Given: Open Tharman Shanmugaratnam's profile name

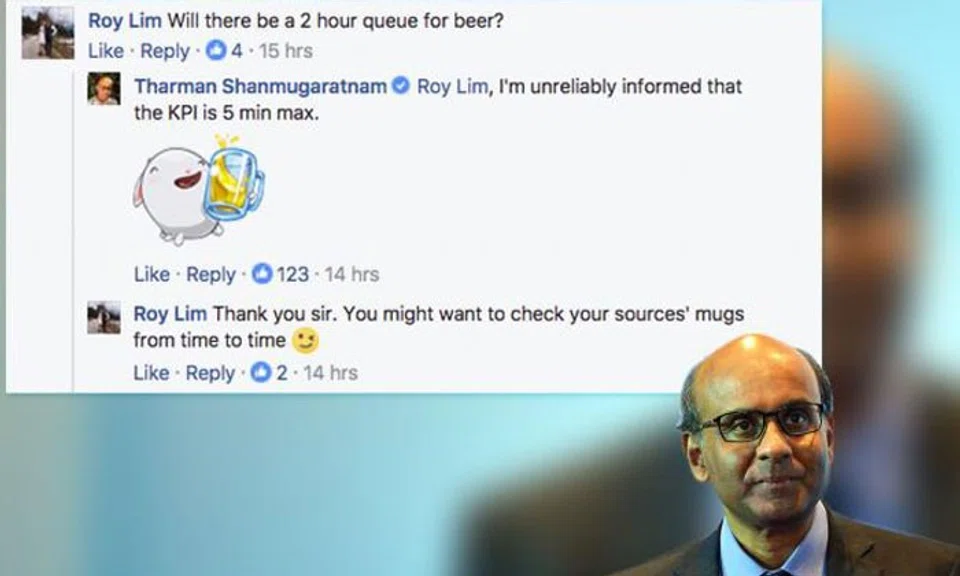Looking at the screenshot, I should pos(260,86).
